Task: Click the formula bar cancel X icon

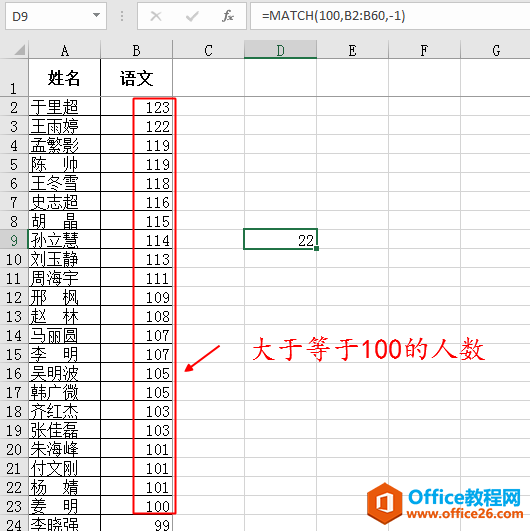Action: pos(156,16)
